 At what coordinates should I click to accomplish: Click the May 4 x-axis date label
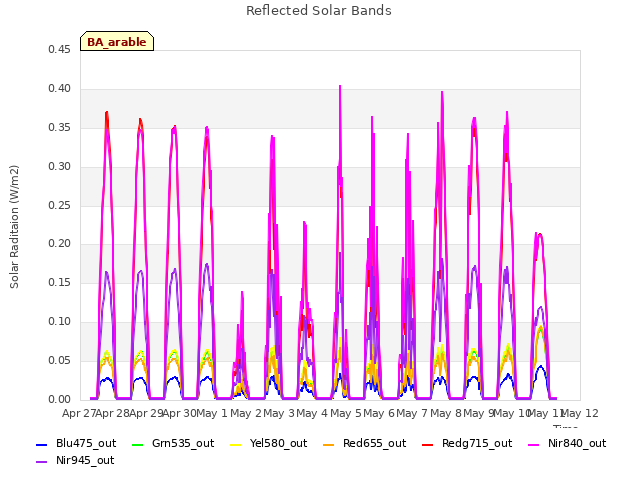(312, 413)
